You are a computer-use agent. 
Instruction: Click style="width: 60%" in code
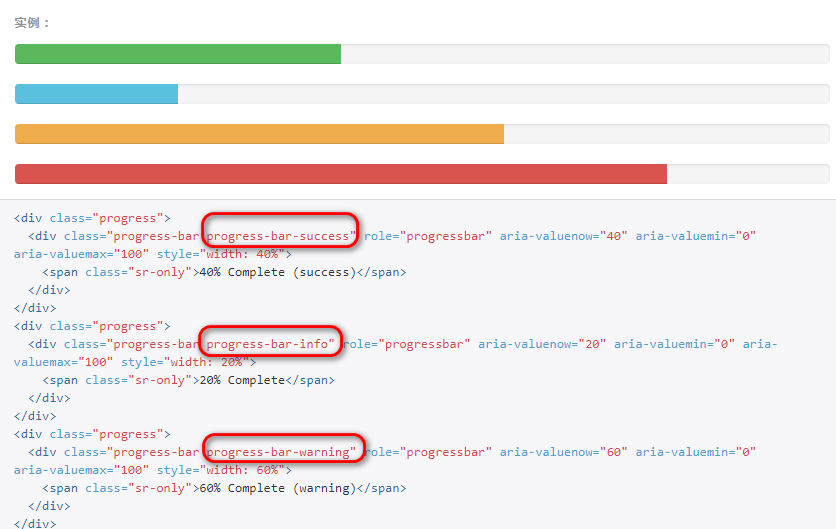tap(221, 470)
